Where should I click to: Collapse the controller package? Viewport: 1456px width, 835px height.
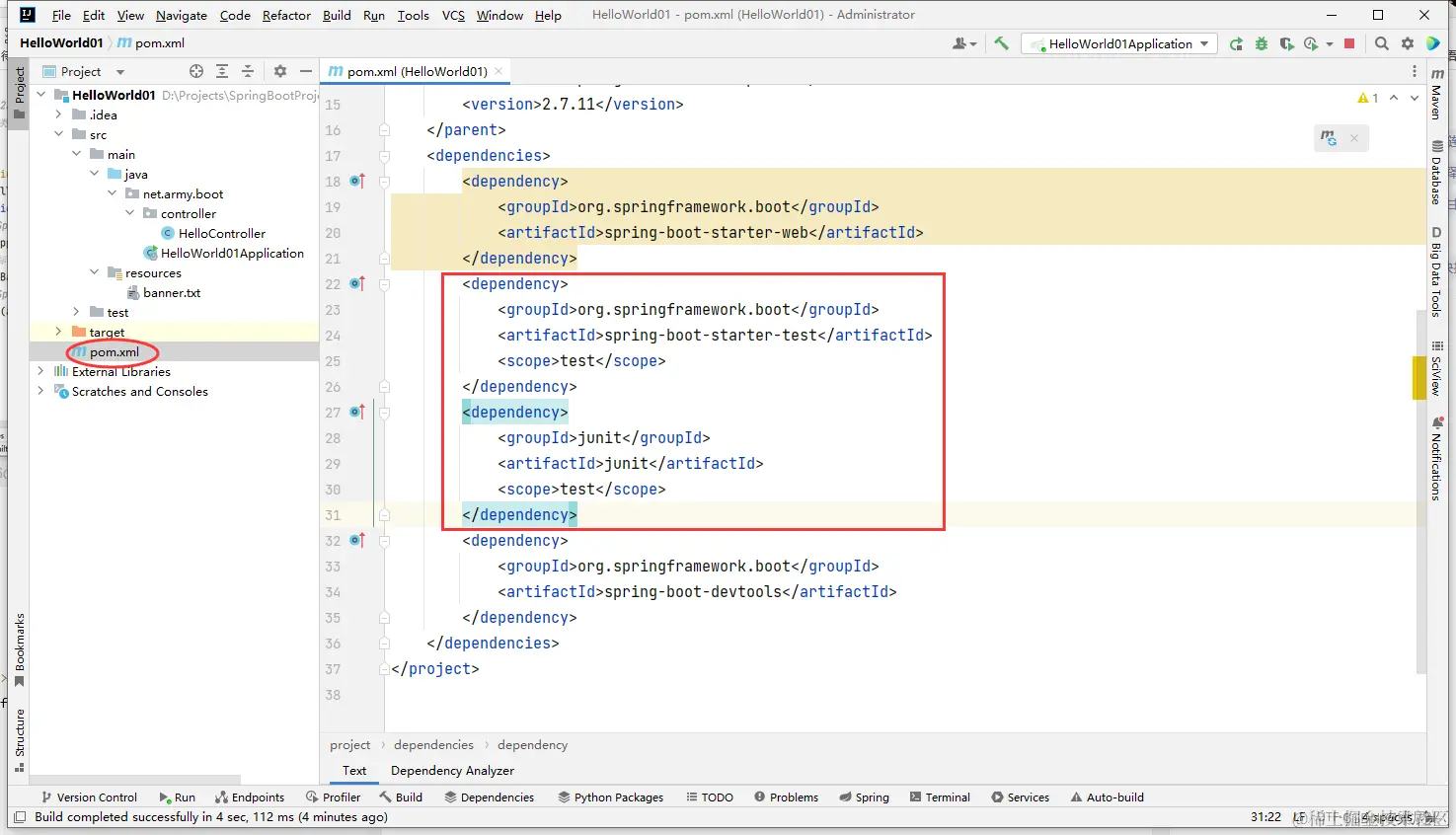pos(130,213)
